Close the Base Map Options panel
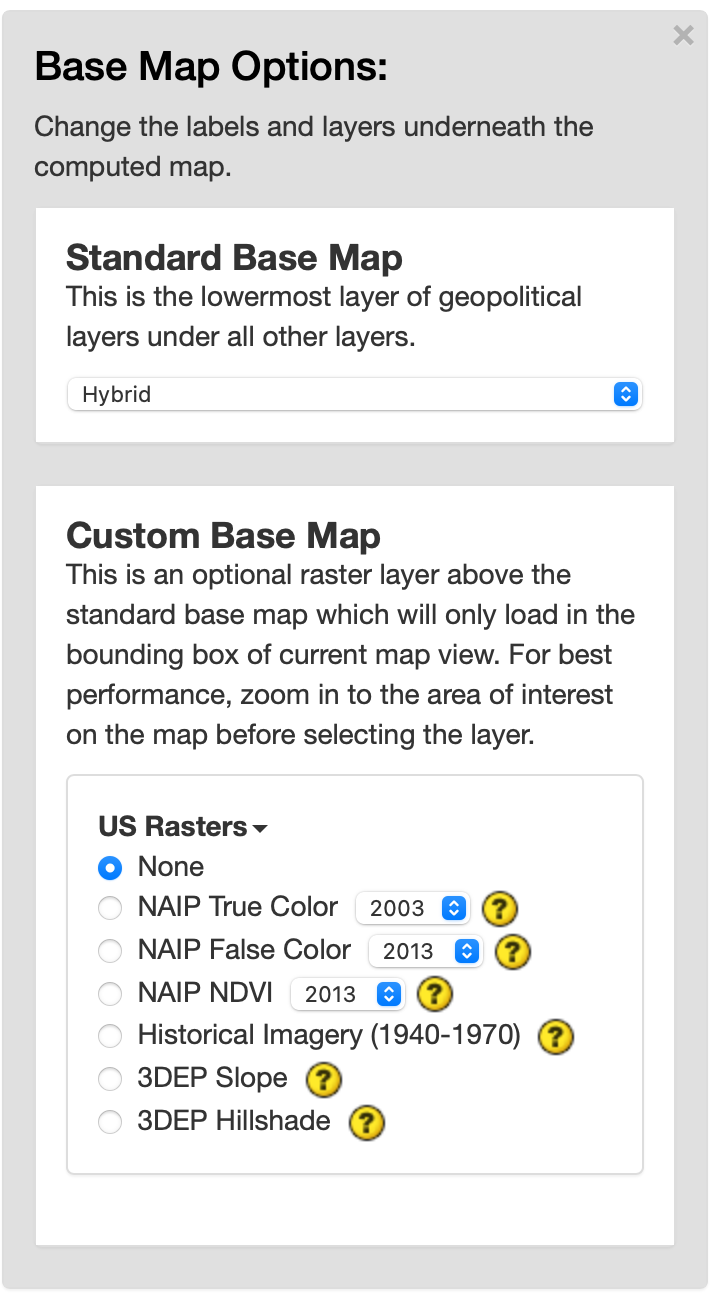Screen dimensions: 726x1308 click(683, 36)
